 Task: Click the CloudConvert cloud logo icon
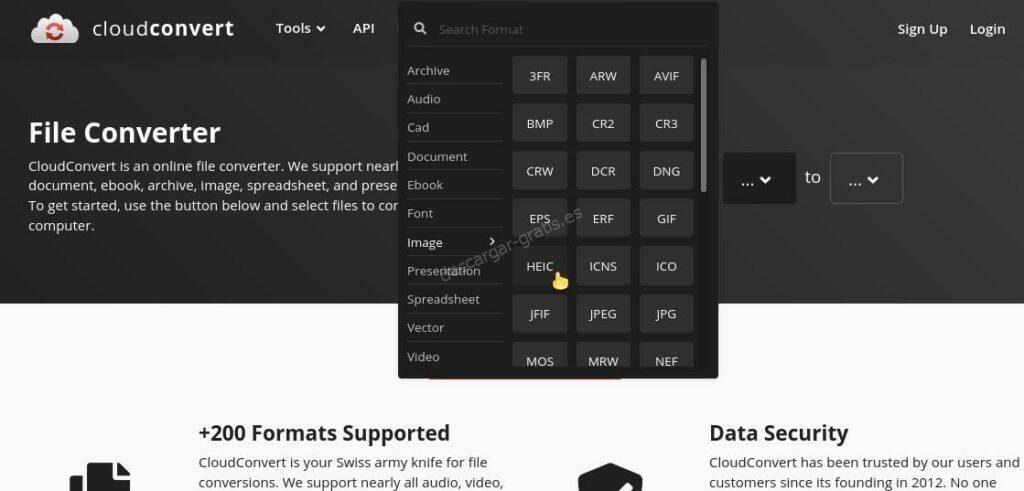point(54,29)
